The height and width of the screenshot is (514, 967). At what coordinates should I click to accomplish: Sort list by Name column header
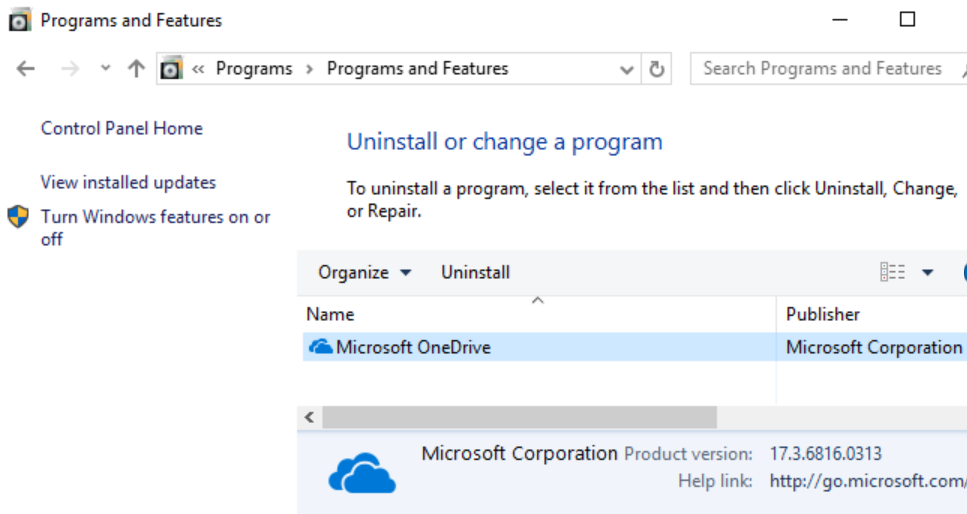[330, 314]
